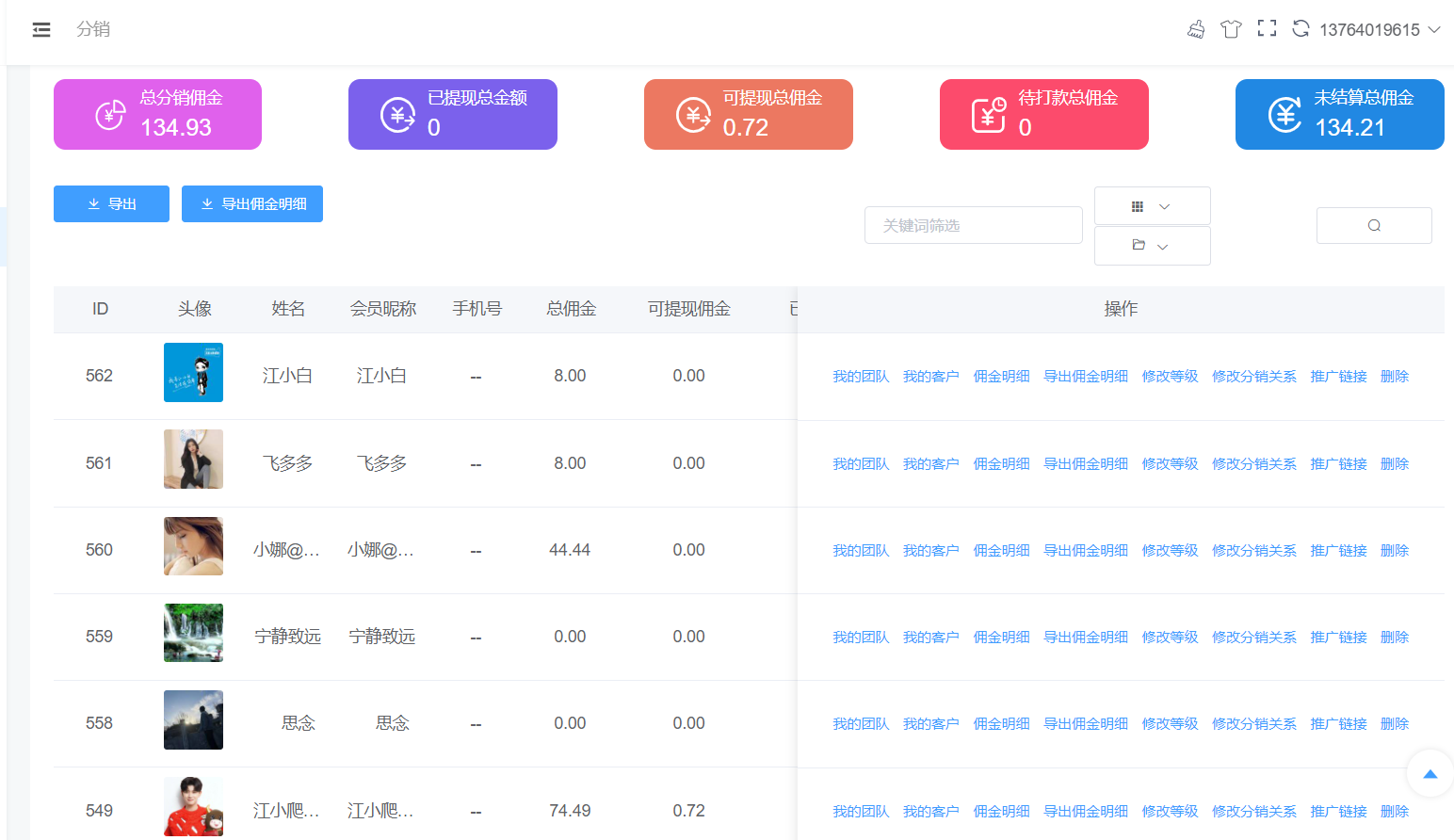Open 我的客户 for row 549
The height and width of the screenshot is (840, 1454).
coord(931,812)
